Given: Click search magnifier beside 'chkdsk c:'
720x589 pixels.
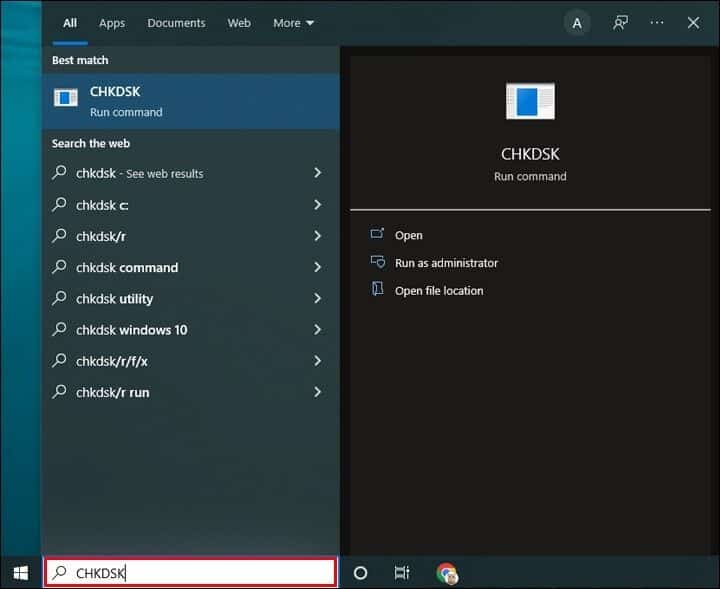Looking at the screenshot, I should (59, 204).
